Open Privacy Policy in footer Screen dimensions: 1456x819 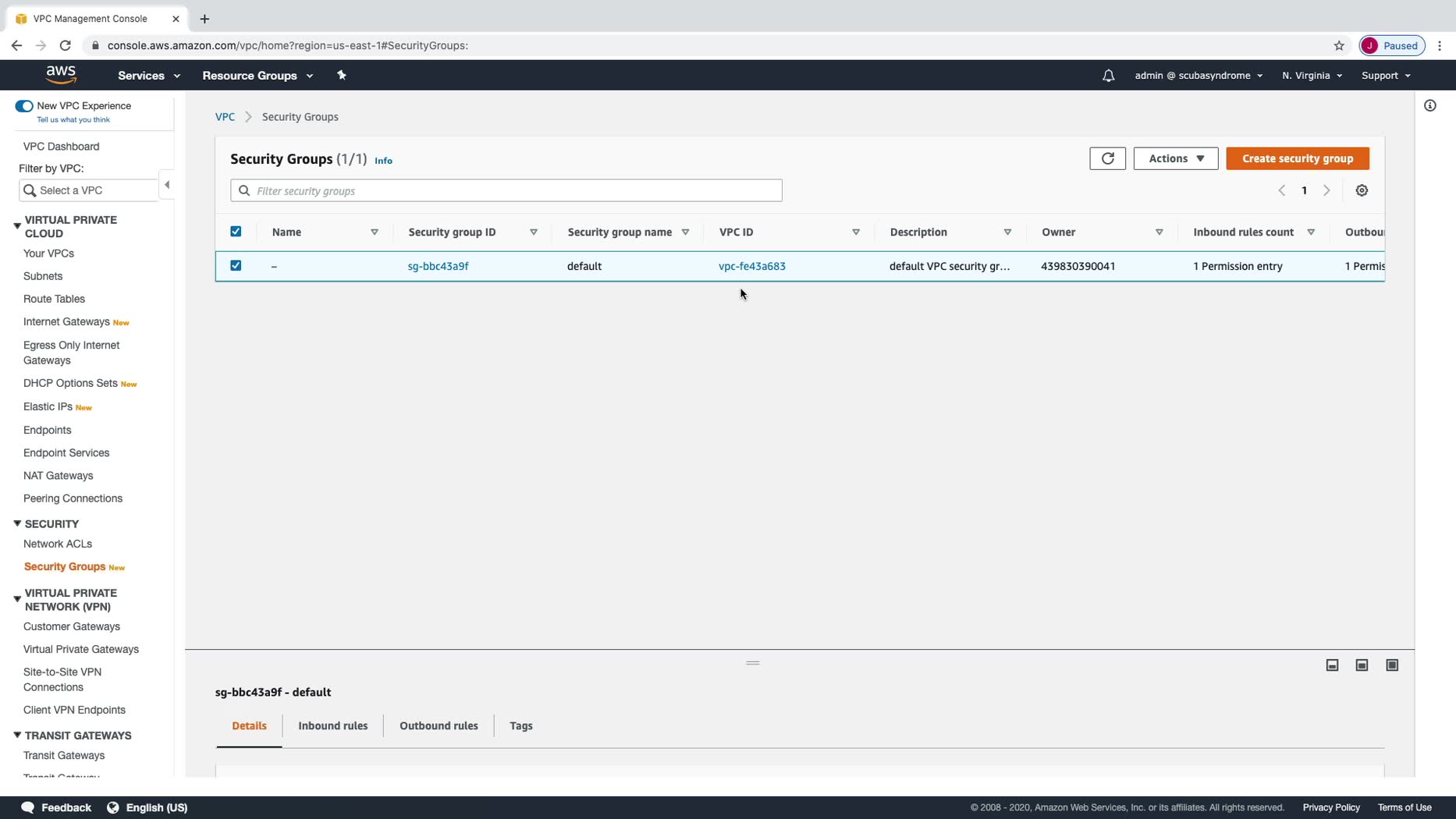[1331, 807]
